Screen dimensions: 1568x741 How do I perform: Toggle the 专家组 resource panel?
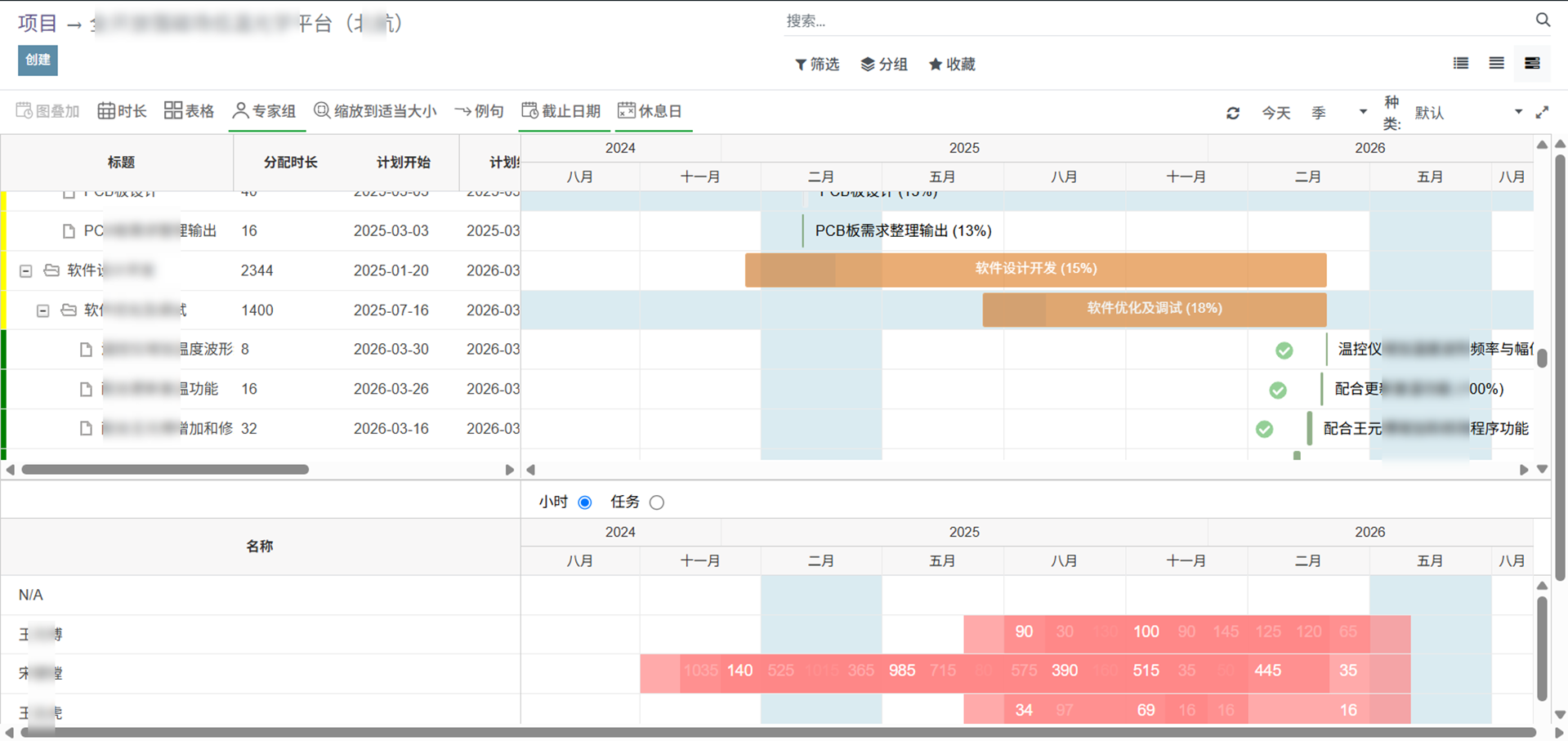(265, 111)
